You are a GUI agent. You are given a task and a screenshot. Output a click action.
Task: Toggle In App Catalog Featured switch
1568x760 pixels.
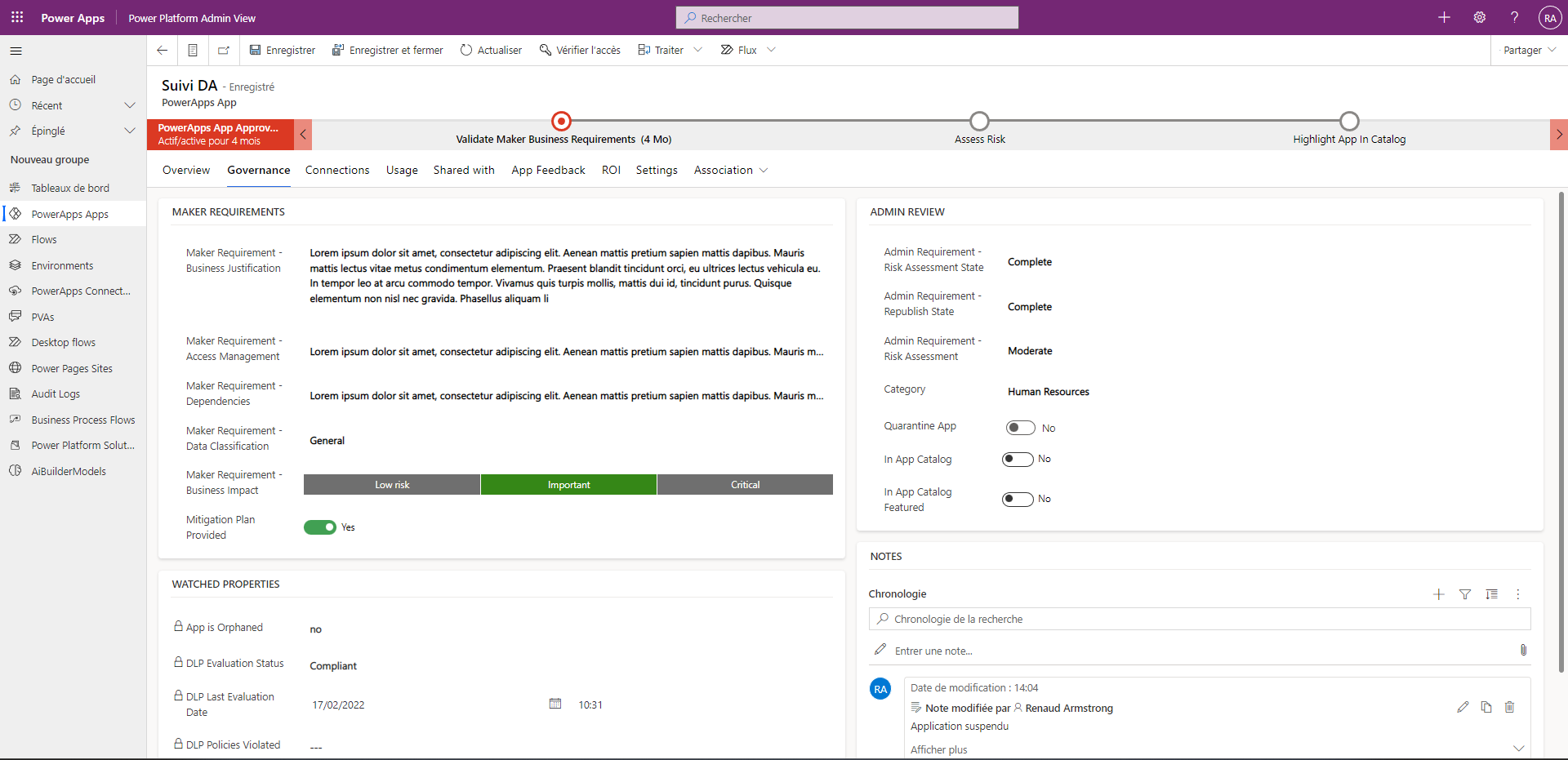(x=1018, y=499)
